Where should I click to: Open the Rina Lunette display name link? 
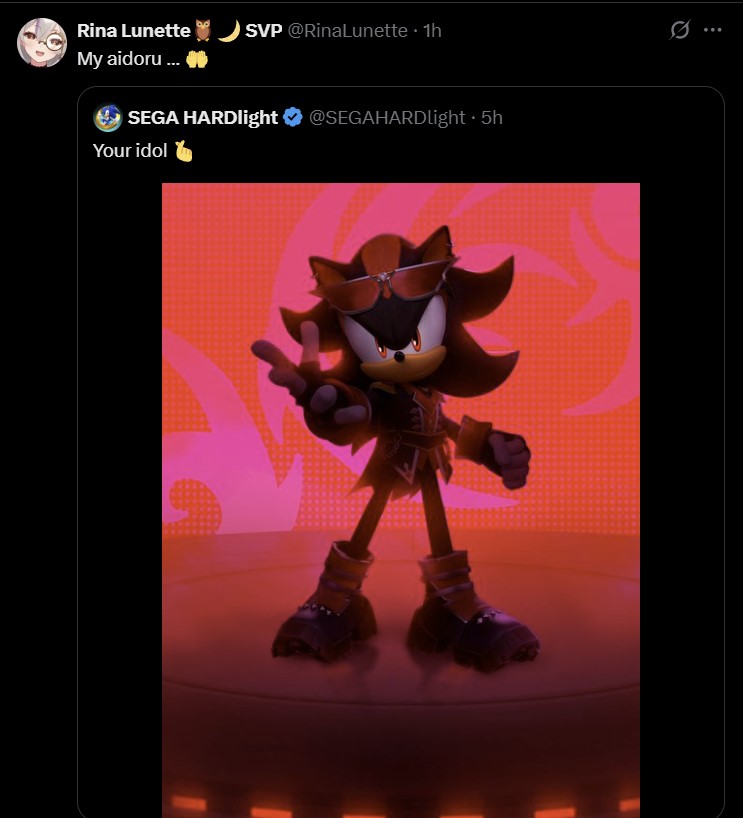pyautogui.click(x=133, y=31)
